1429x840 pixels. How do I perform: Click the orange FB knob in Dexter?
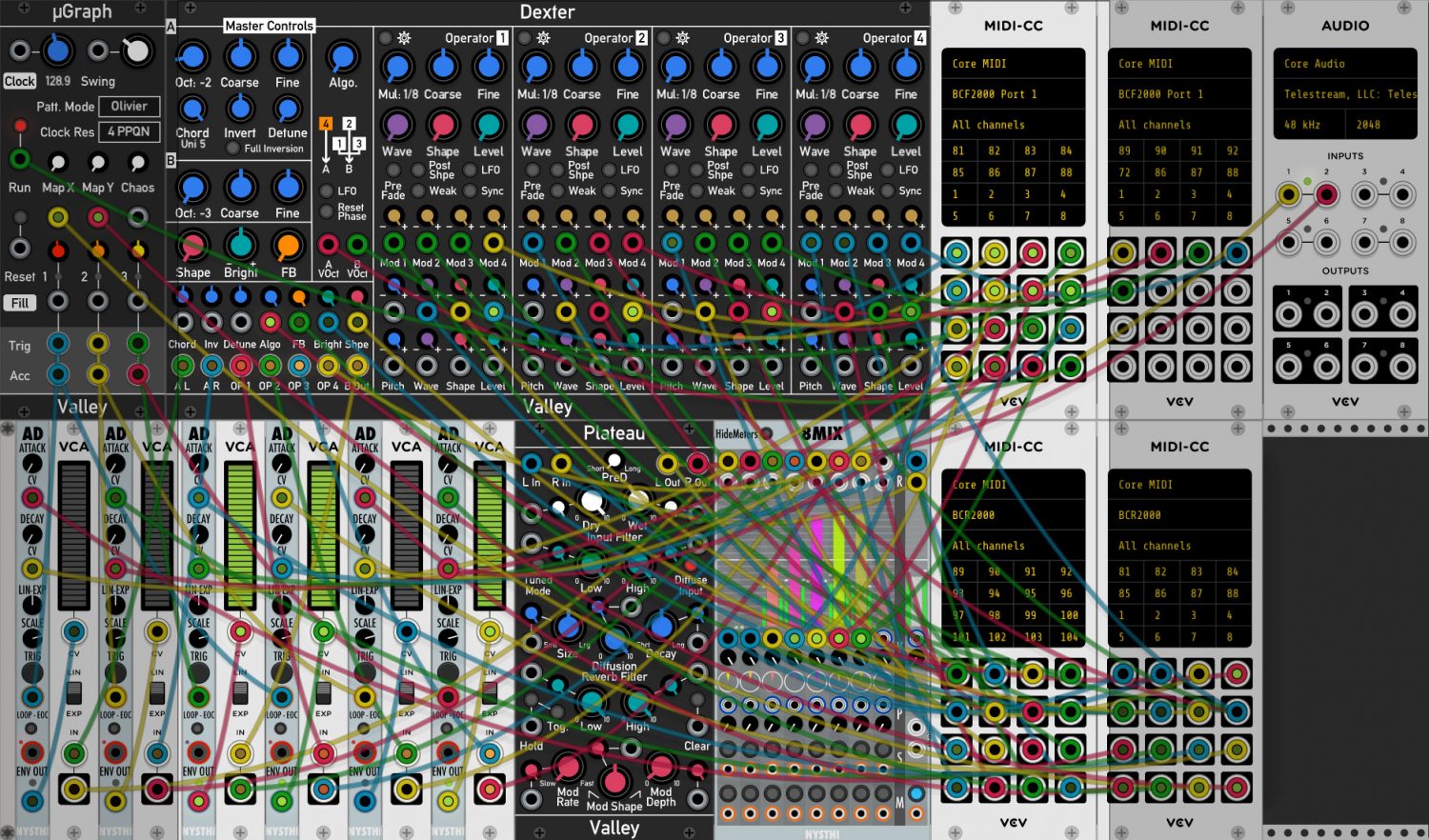(x=288, y=247)
